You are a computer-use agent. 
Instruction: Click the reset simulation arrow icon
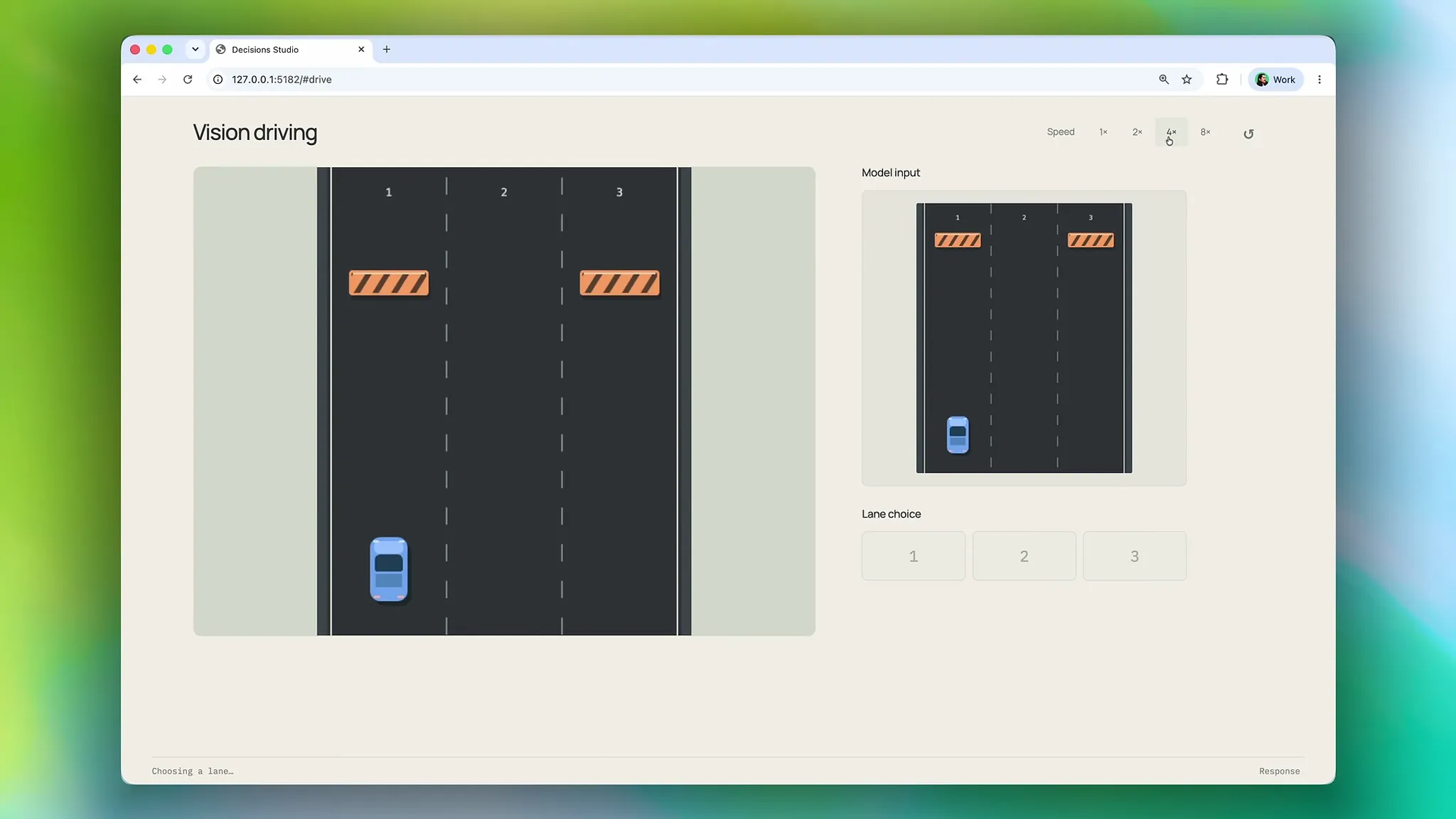pyautogui.click(x=1248, y=134)
